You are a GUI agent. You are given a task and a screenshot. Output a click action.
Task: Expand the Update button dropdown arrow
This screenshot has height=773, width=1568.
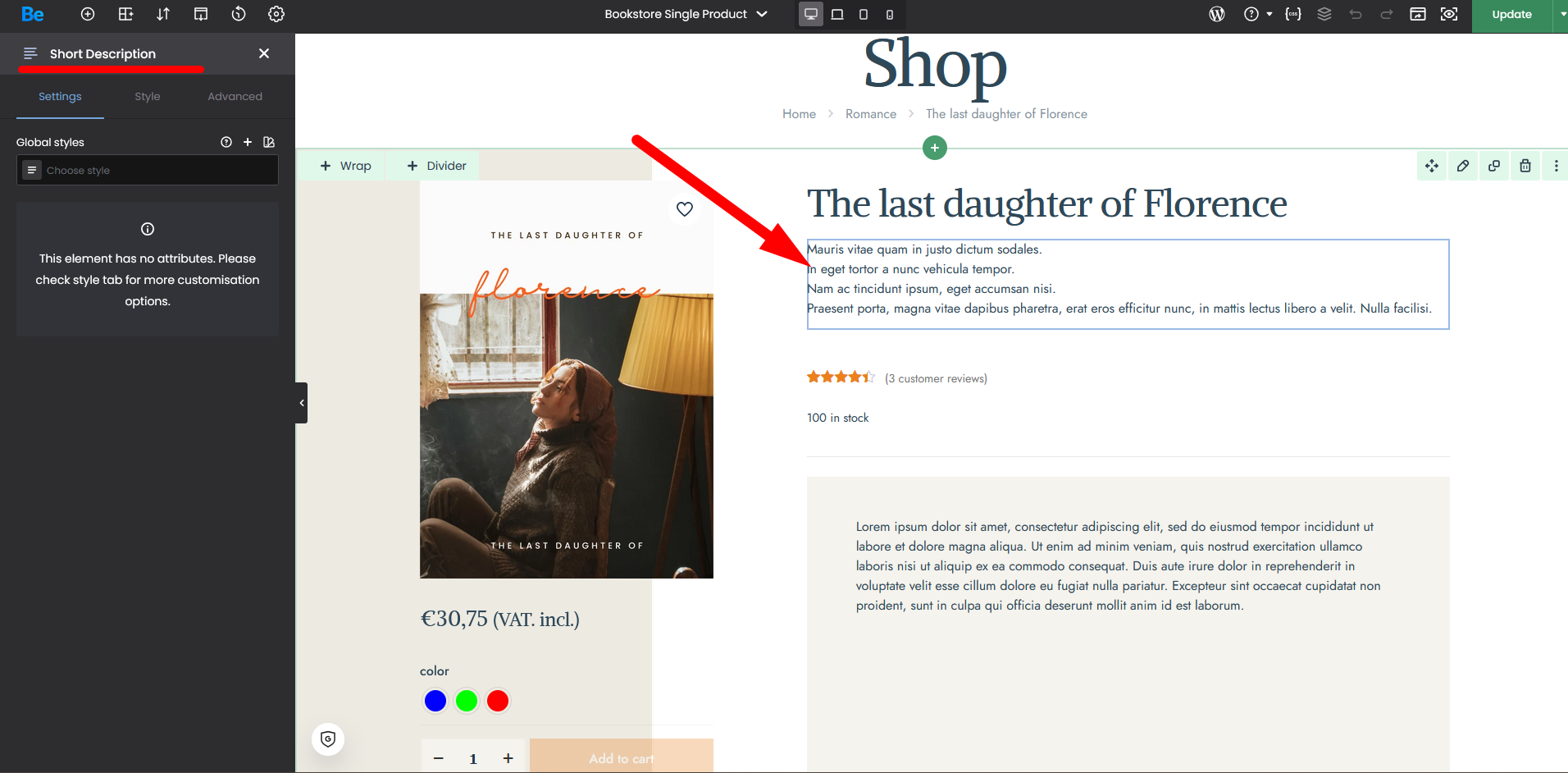[1561, 14]
